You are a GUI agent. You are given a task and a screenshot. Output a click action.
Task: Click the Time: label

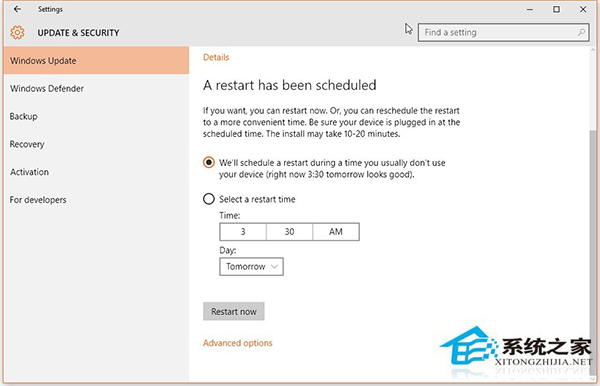click(230, 216)
